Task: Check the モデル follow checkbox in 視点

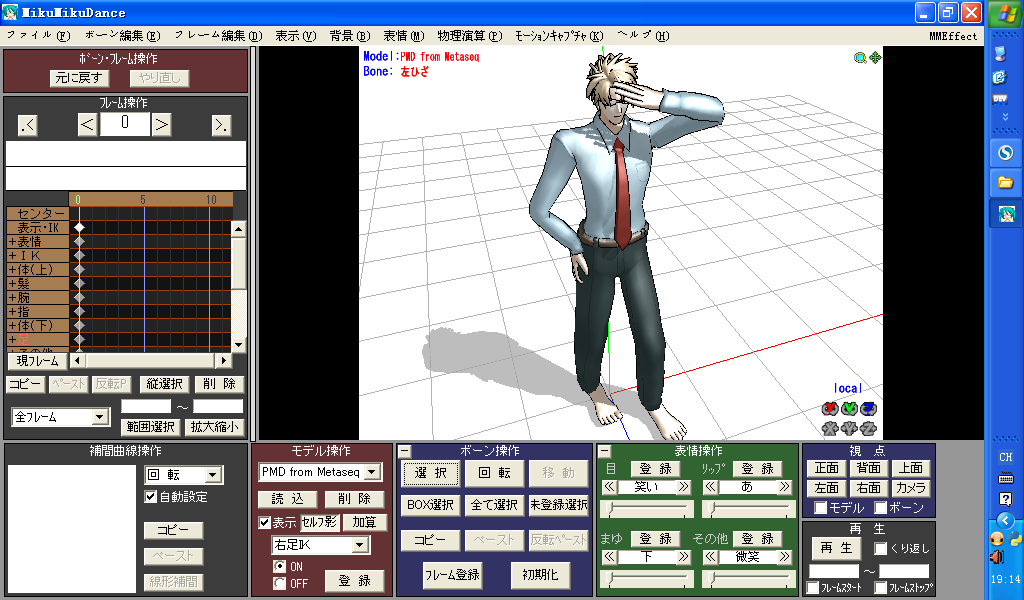Action: click(x=821, y=508)
